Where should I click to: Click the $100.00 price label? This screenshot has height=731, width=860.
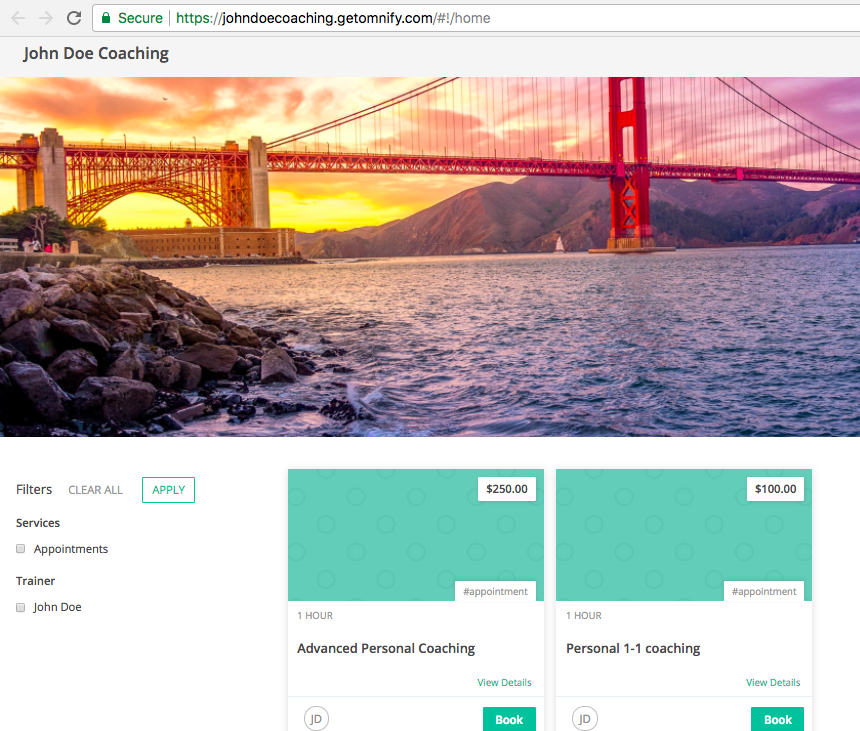tap(776, 489)
